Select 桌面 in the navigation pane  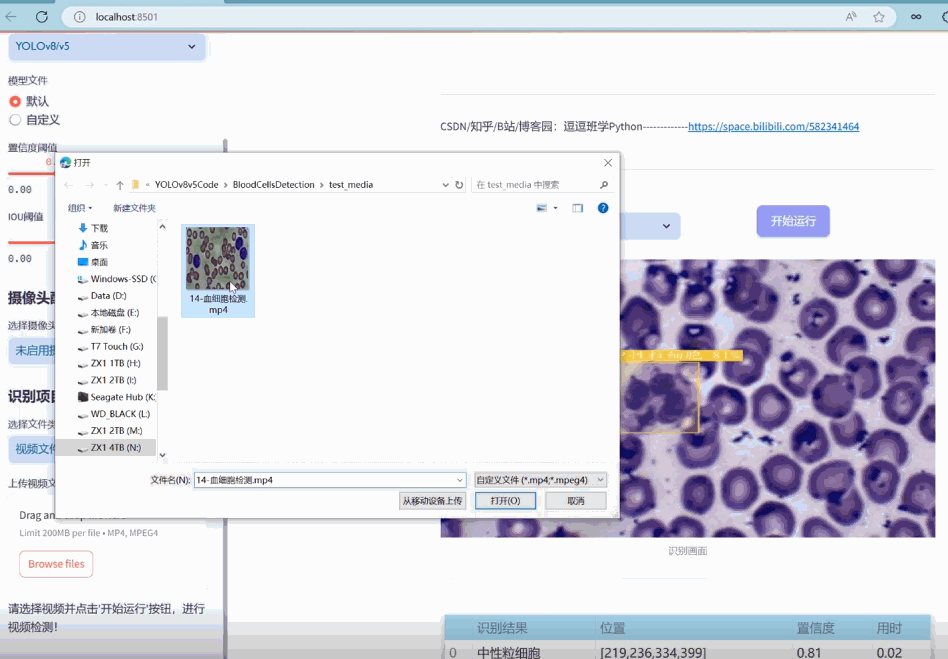pyautogui.click(x=99, y=262)
